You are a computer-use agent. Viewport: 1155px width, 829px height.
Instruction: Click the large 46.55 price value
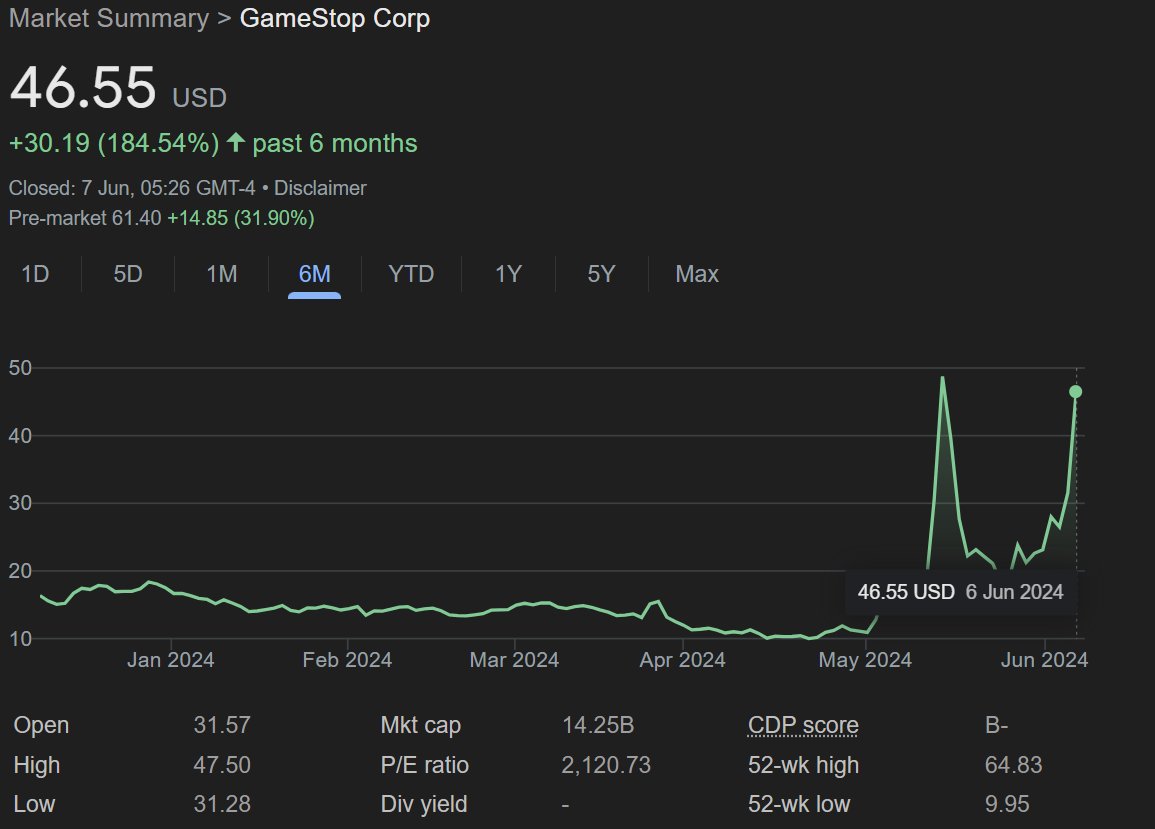pyautogui.click(x=83, y=88)
